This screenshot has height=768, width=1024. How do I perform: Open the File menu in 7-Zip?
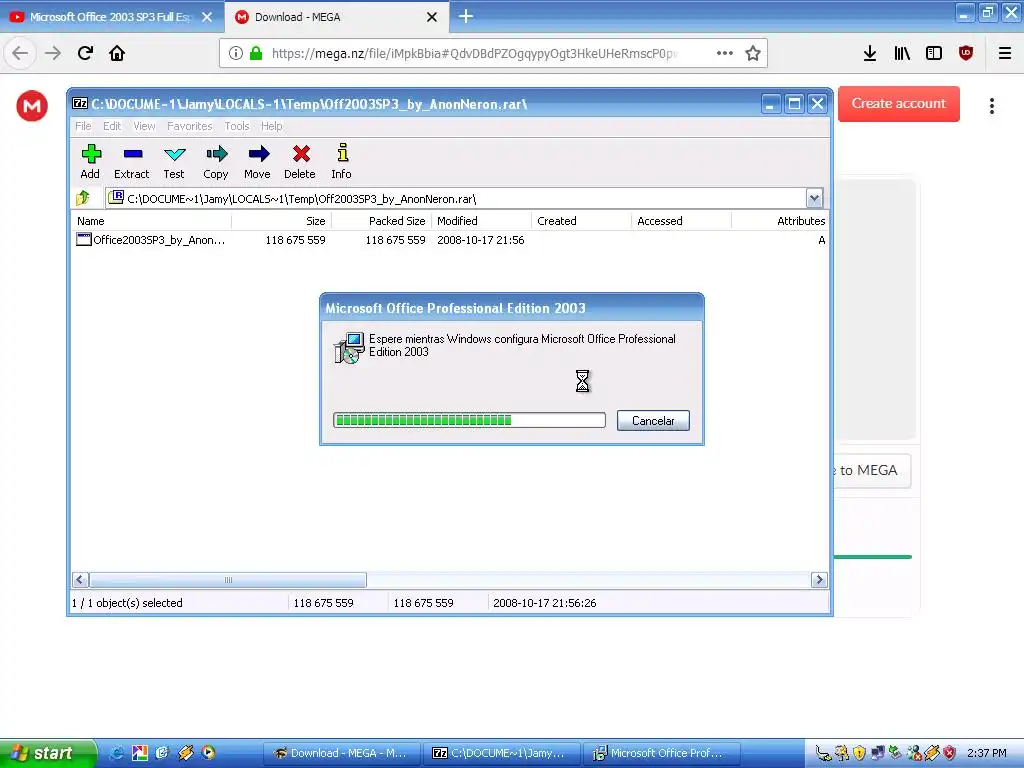(x=83, y=126)
